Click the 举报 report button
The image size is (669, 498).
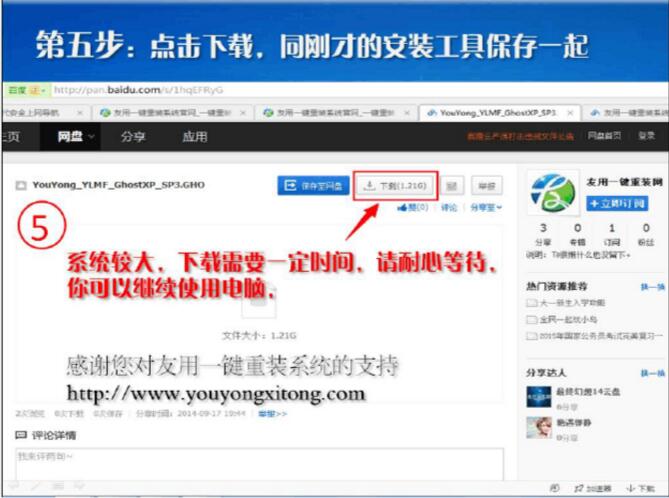485,185
